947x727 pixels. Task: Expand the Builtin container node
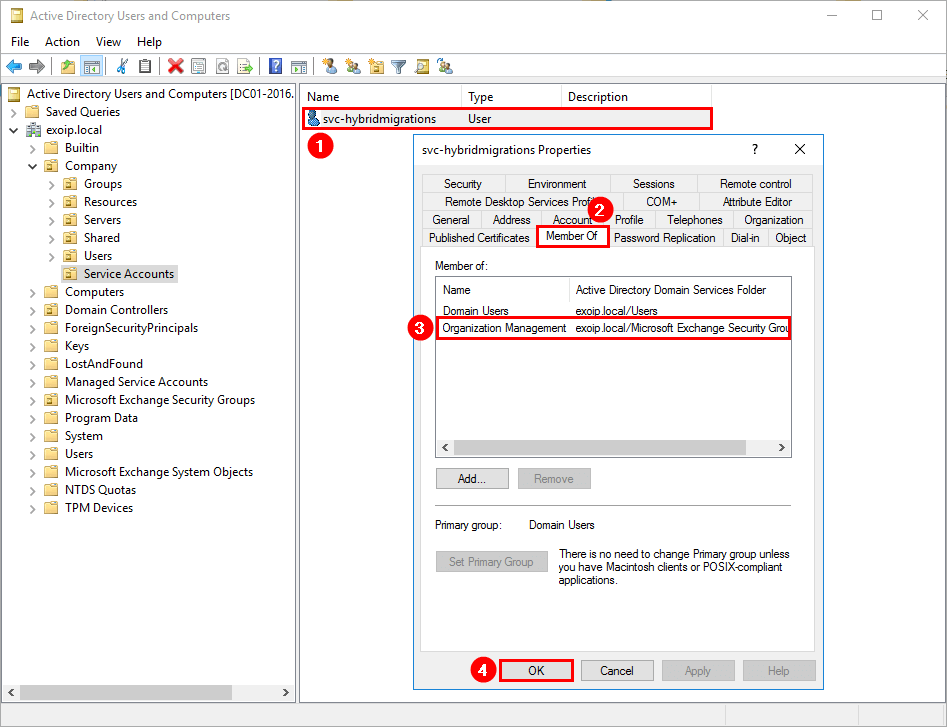pos(33,149)
